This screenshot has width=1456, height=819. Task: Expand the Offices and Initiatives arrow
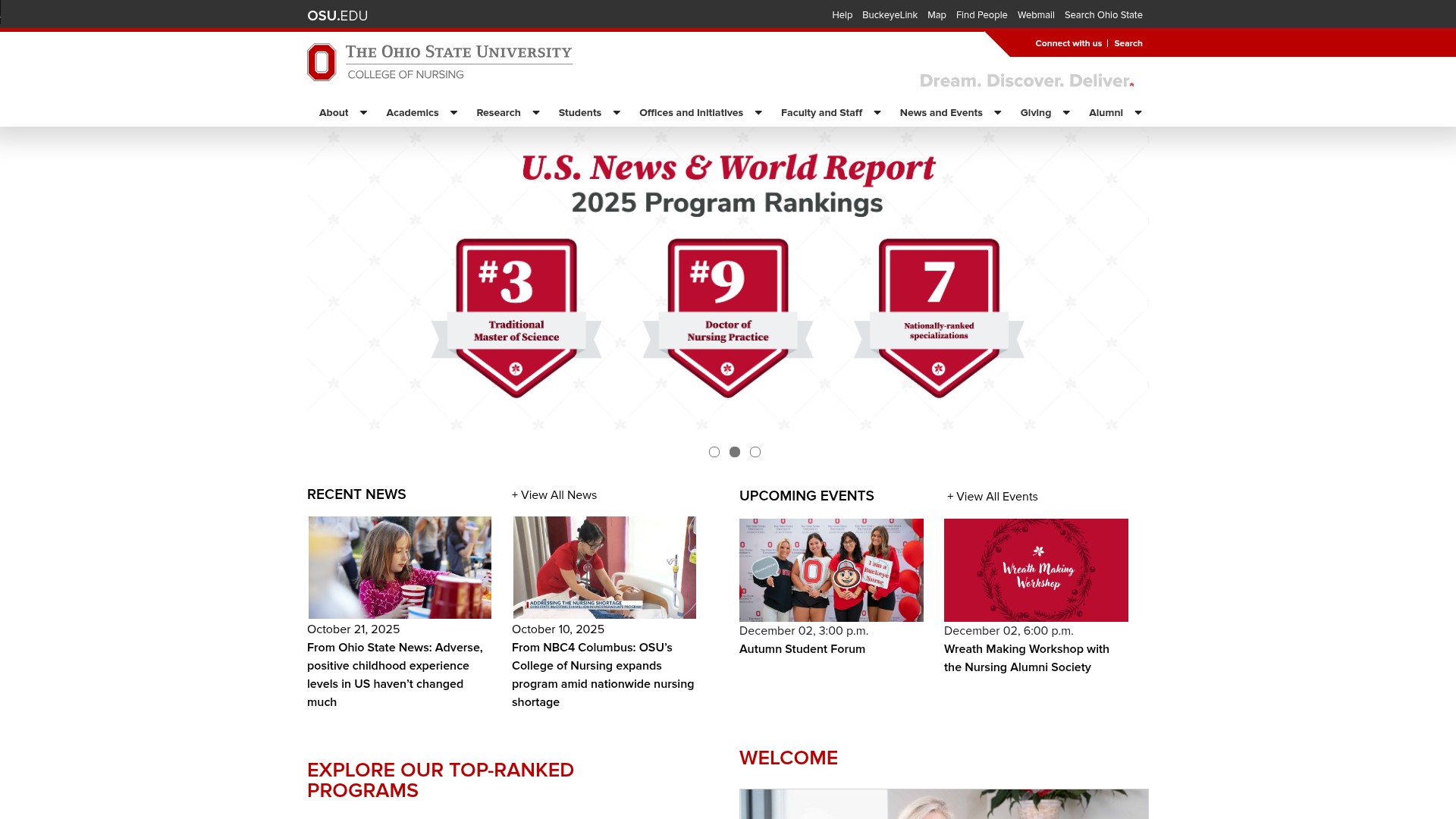758,112
